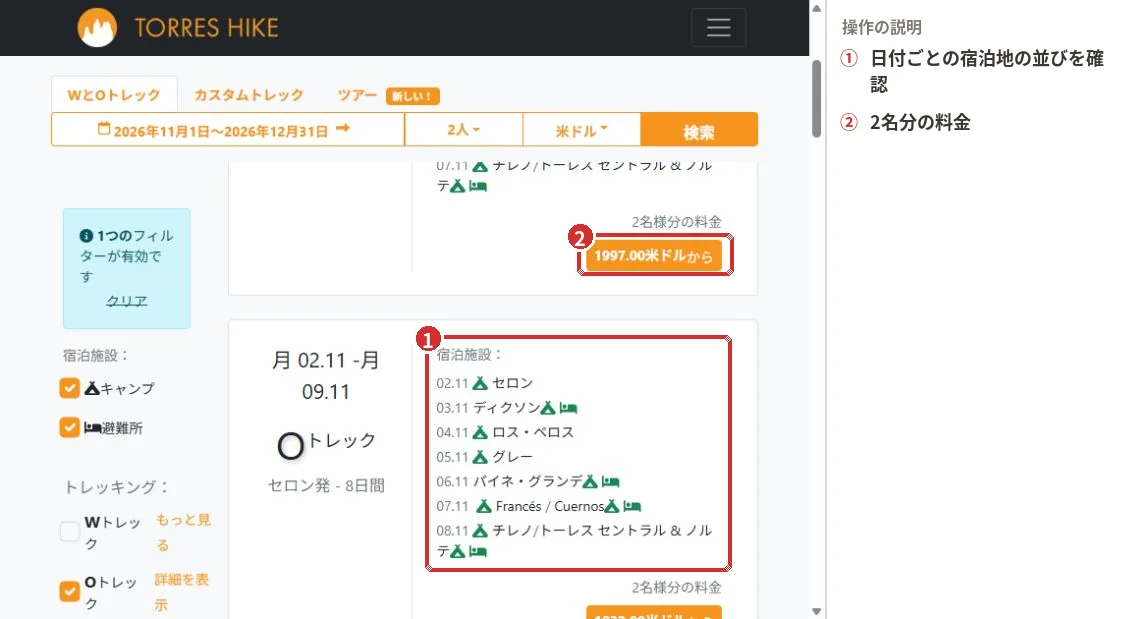Click bed icon on 06.11 パイネ・グランデ row
Viewport: 1124px width, 619px height.
[x=611, y=481]
